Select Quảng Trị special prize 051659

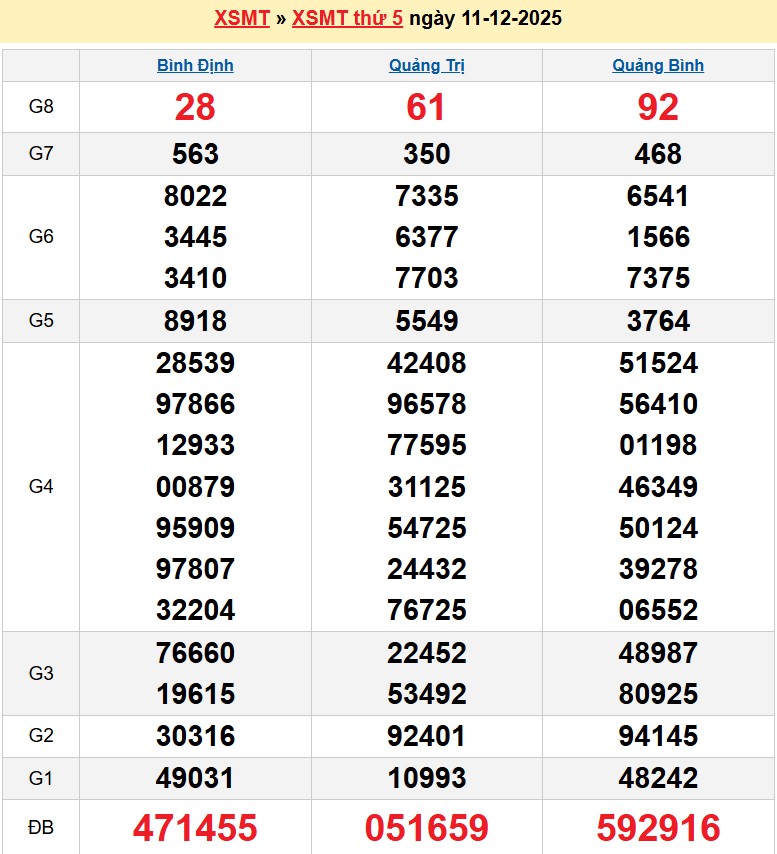427,828
